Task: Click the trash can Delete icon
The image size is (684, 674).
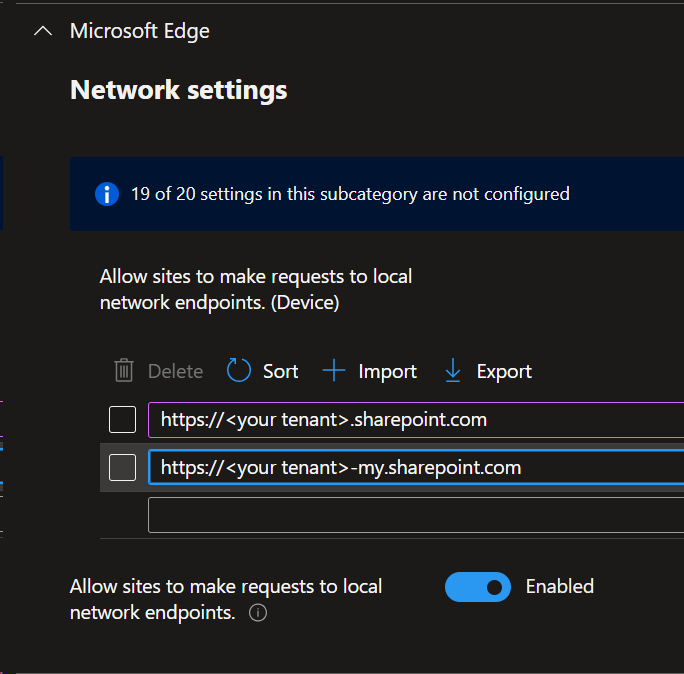Action: (x=124, y=371)
